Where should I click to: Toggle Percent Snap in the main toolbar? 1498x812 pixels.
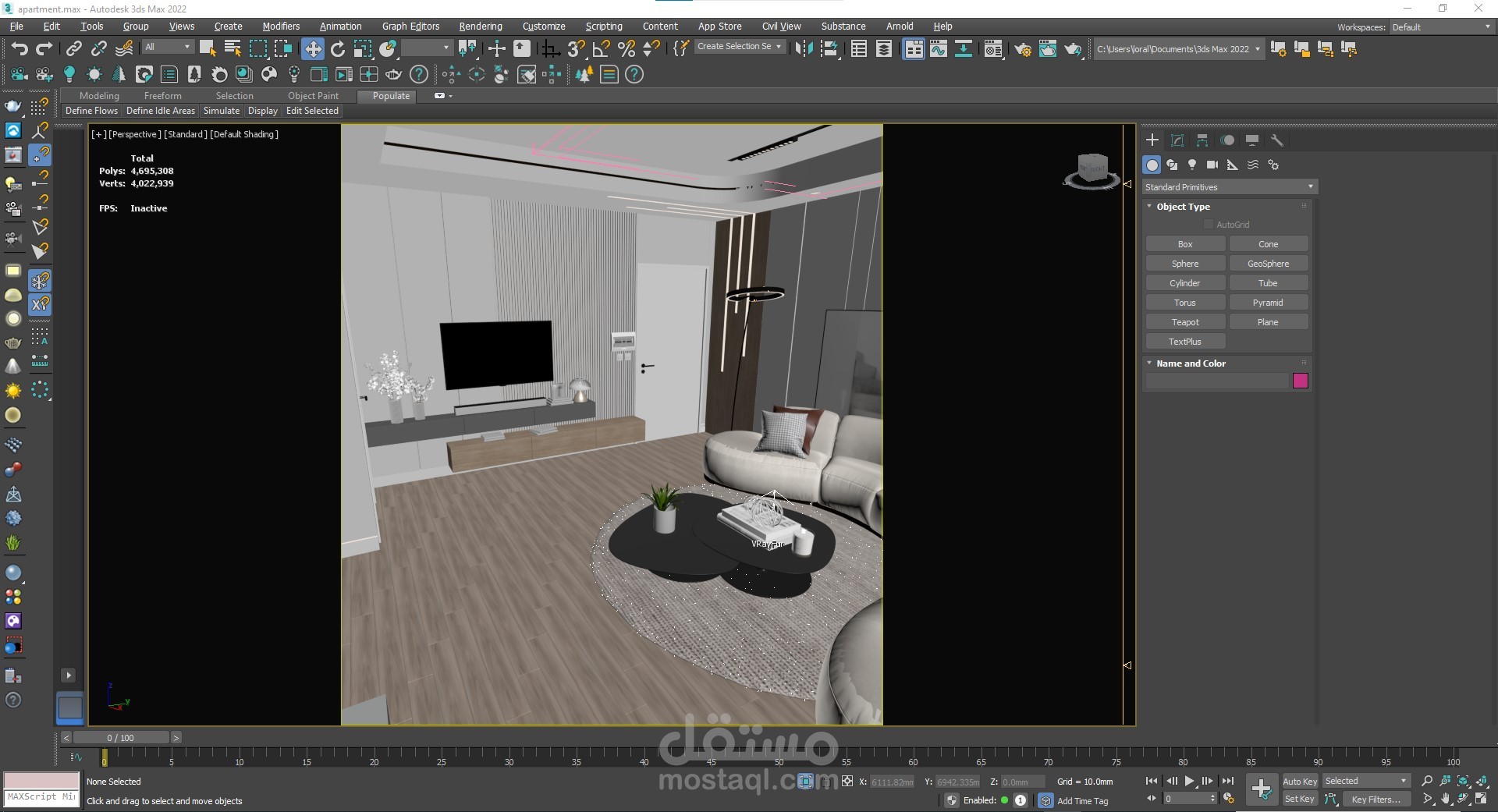(x=627, y=49)
